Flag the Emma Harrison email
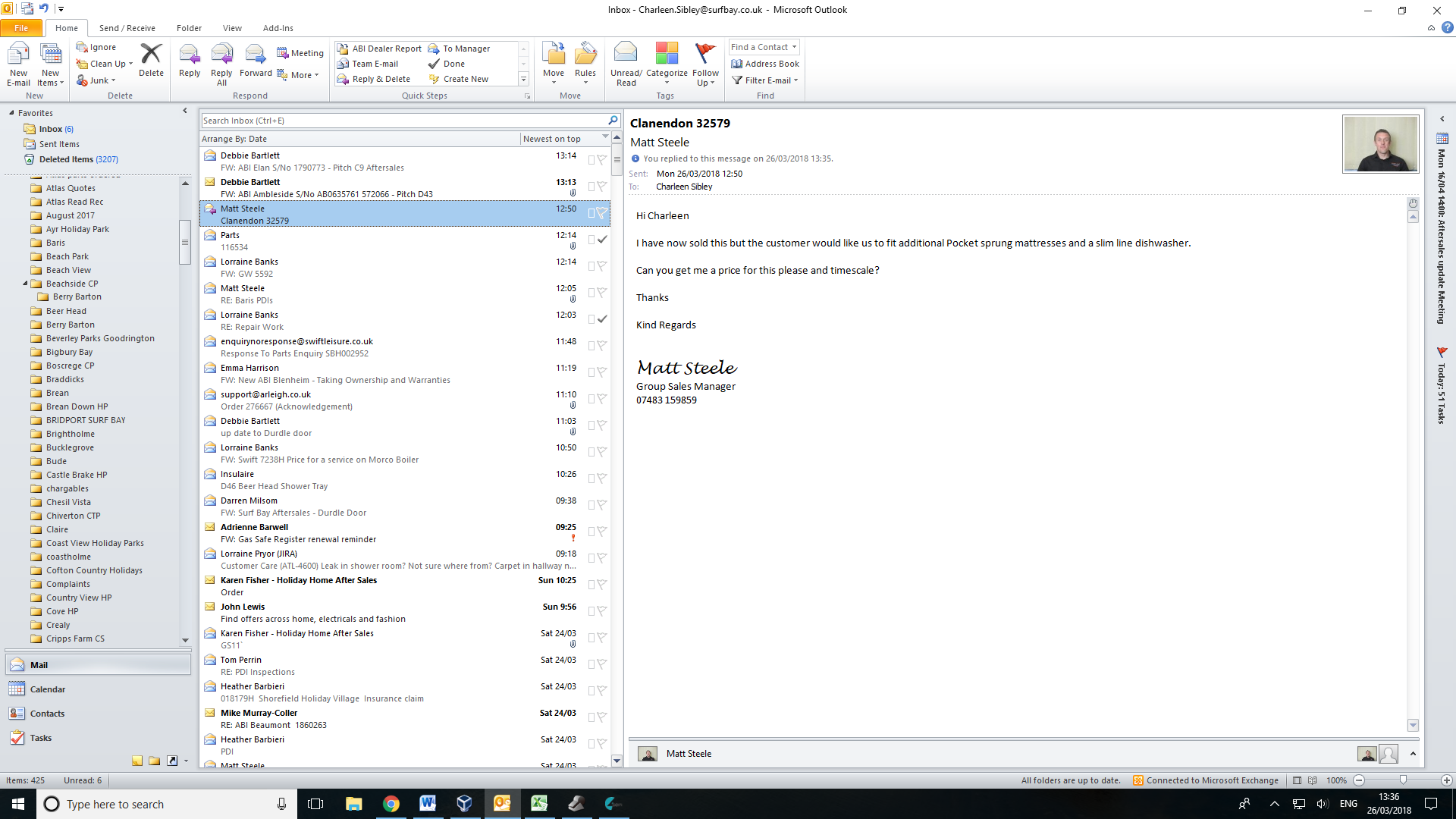 [602, 372]
